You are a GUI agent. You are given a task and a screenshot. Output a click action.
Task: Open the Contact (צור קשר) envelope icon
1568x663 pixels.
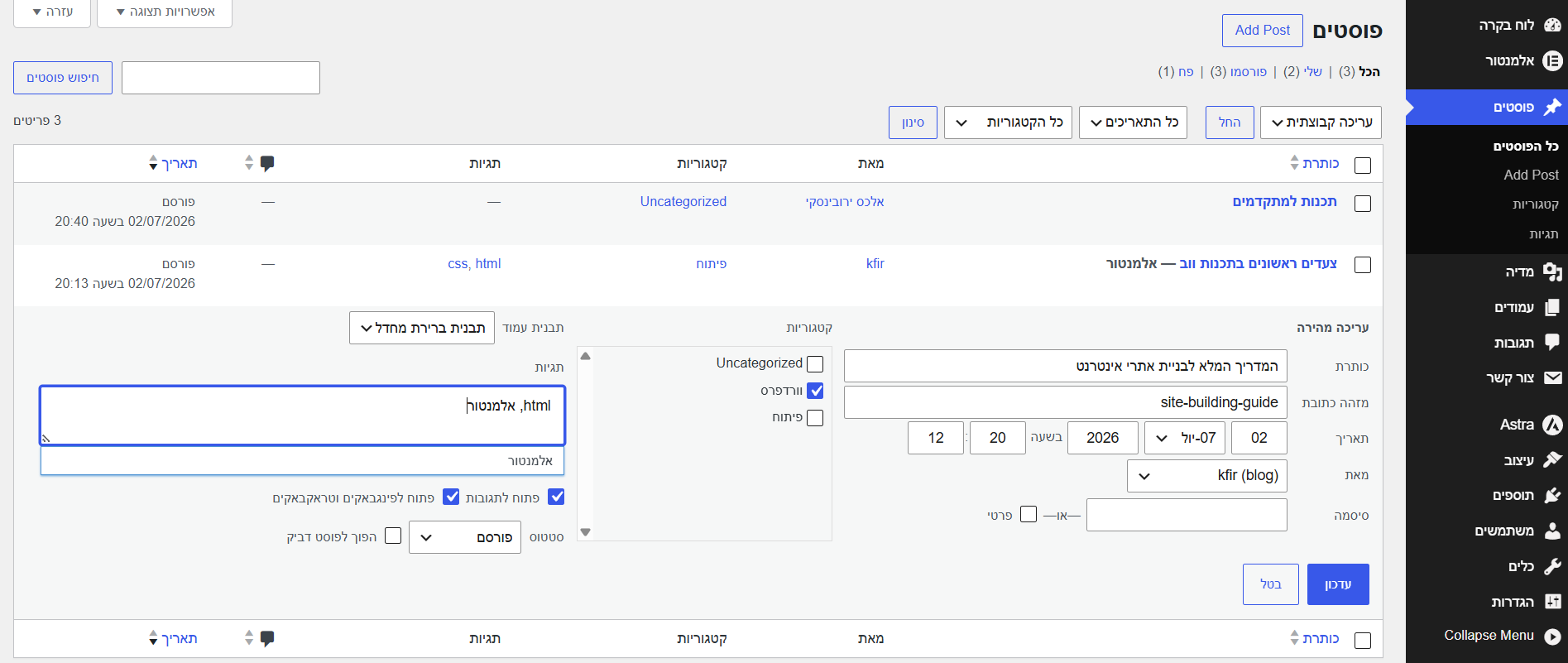1552,377
